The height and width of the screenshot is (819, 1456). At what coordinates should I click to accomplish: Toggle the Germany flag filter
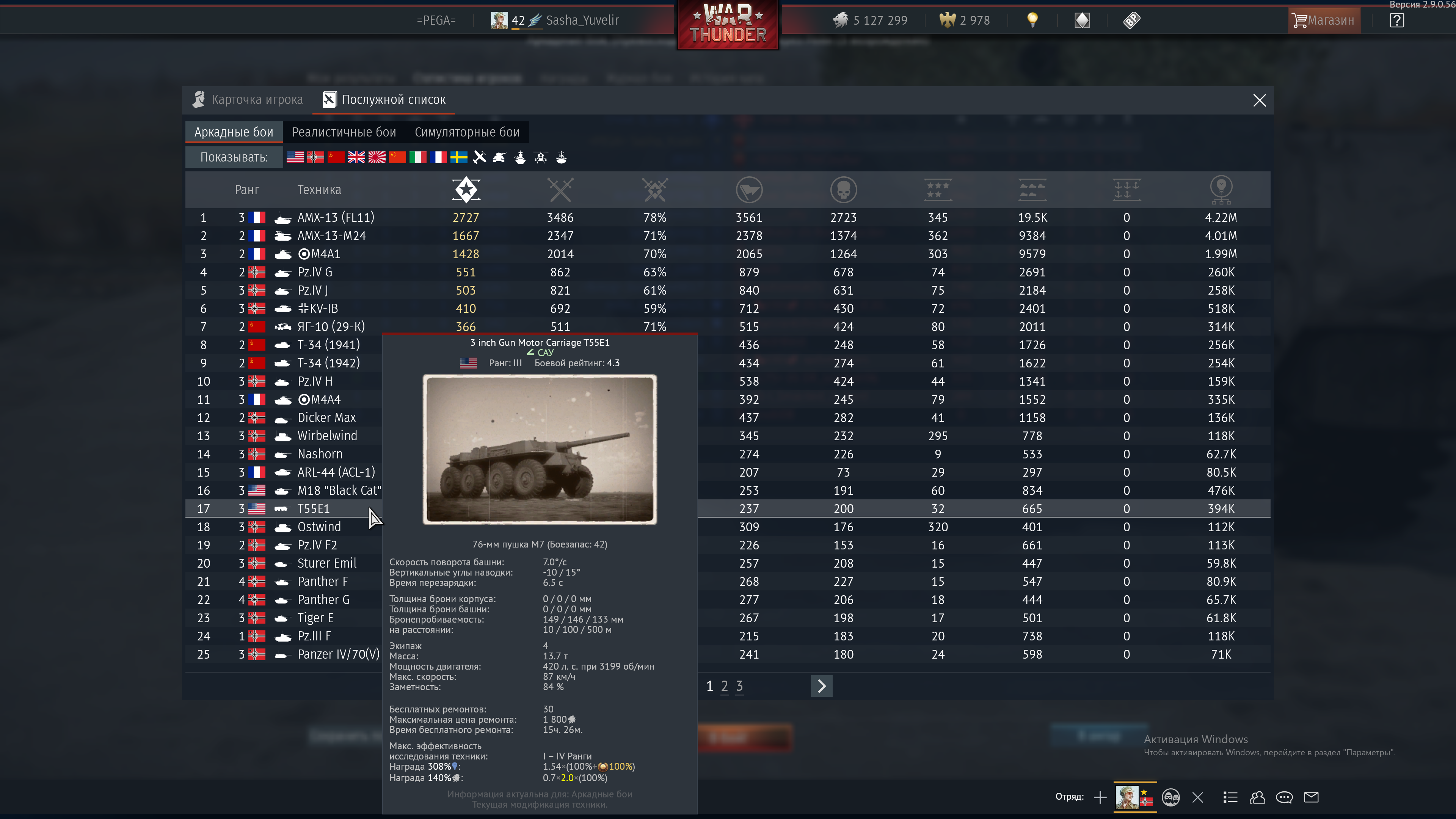(315, 157)
